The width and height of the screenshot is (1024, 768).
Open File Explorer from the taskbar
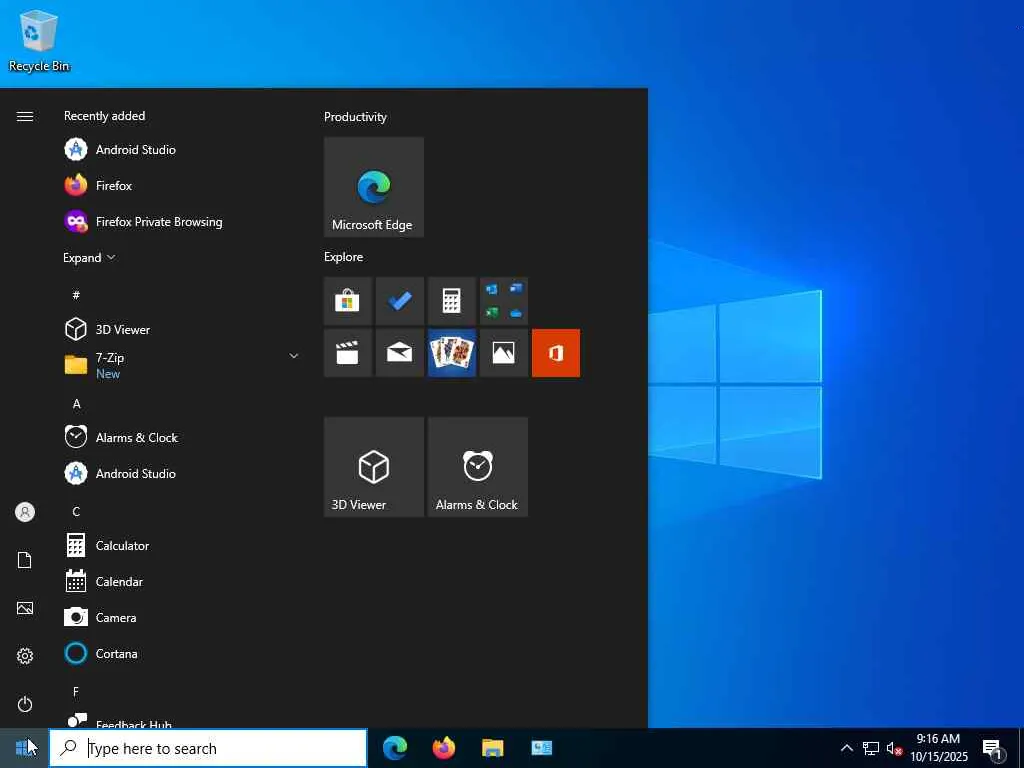[x=493, y=748]
